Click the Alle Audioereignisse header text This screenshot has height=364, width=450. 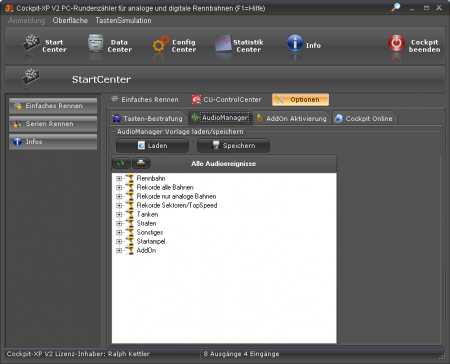pyautogui.click(x=223, y=164)
